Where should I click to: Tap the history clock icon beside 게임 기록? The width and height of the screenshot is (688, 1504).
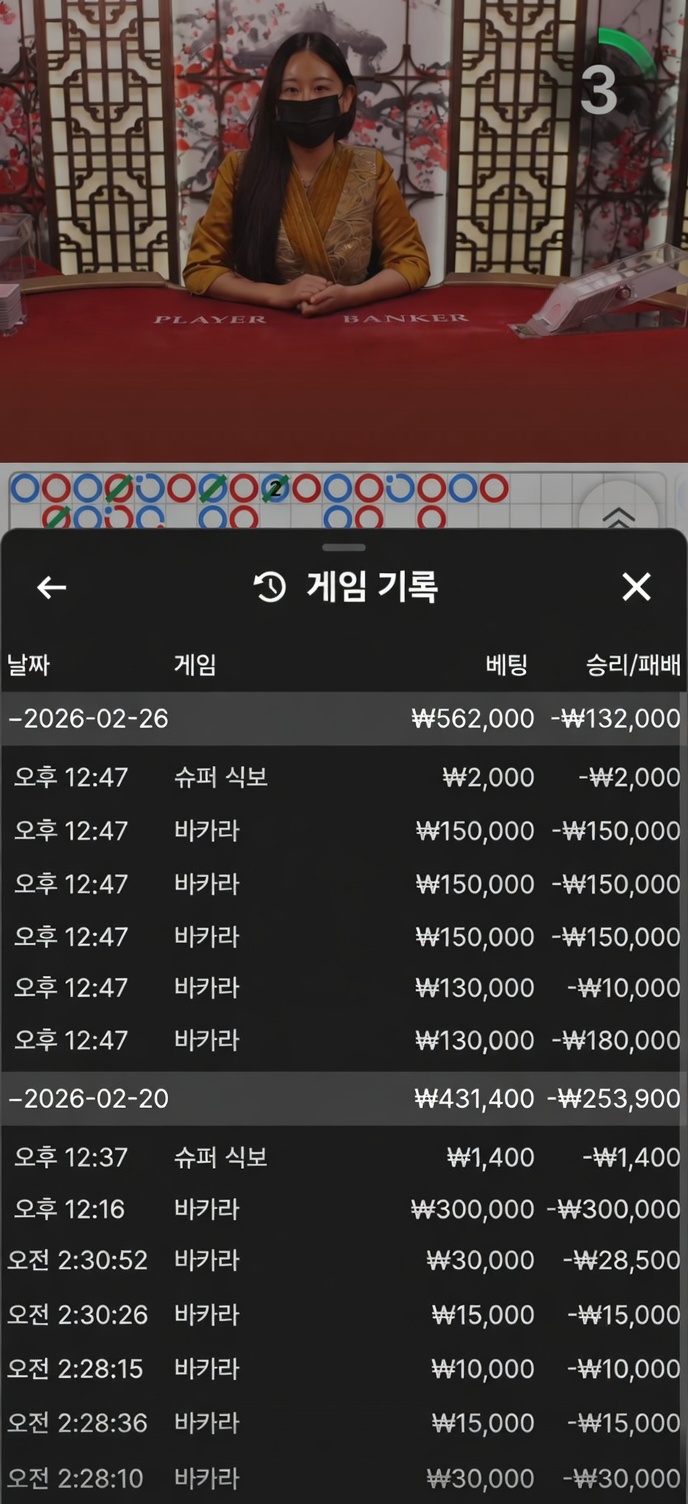click(x=270, y=587)
